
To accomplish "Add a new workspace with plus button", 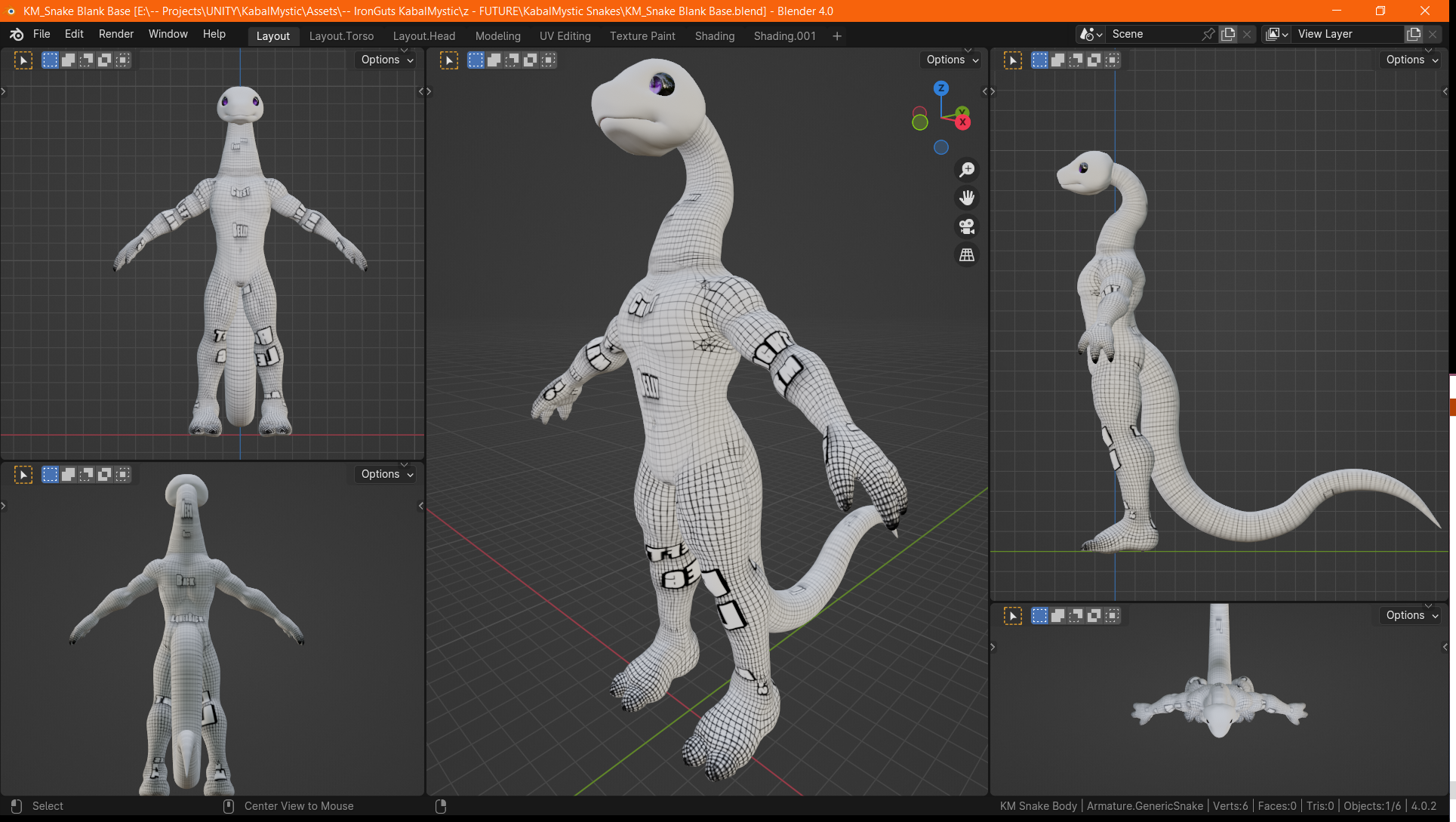I will point(836,35).
